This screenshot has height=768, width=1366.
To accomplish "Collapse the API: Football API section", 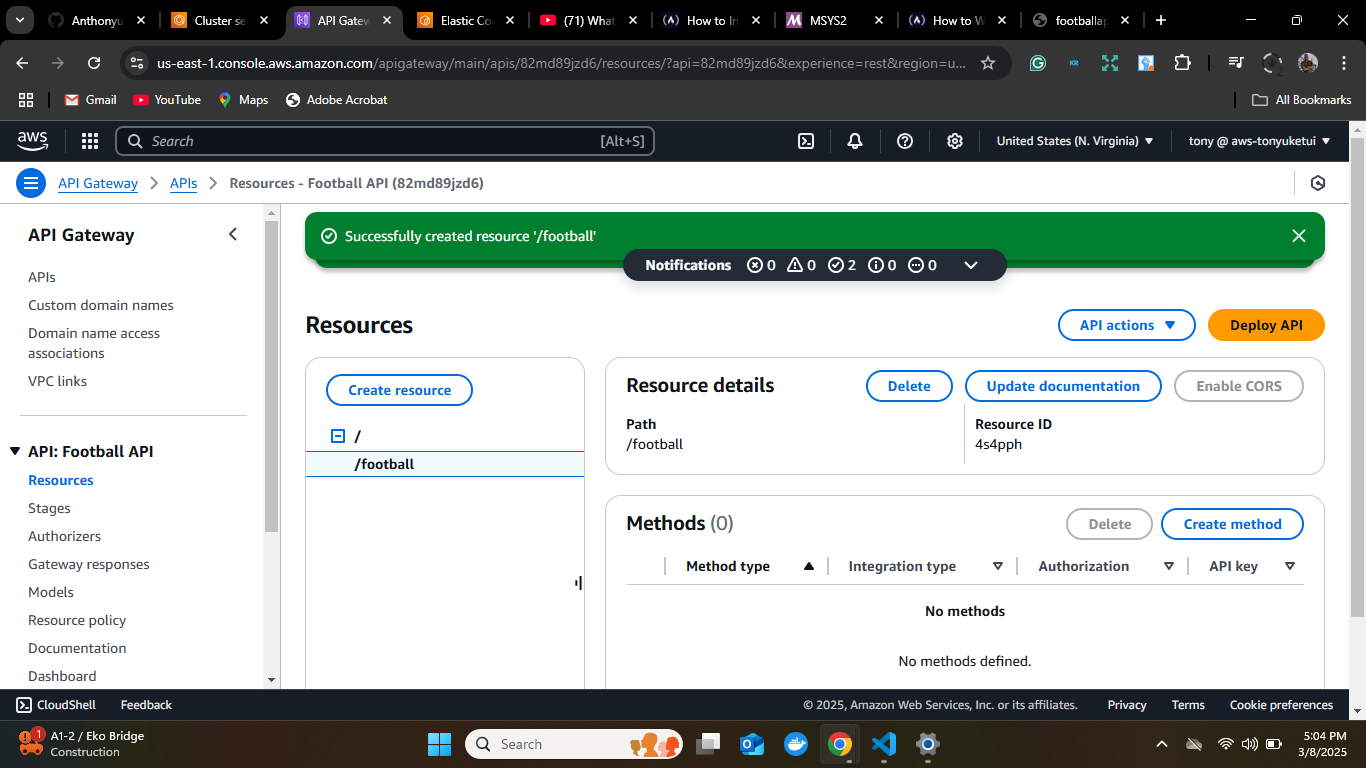I will (15, 451).
